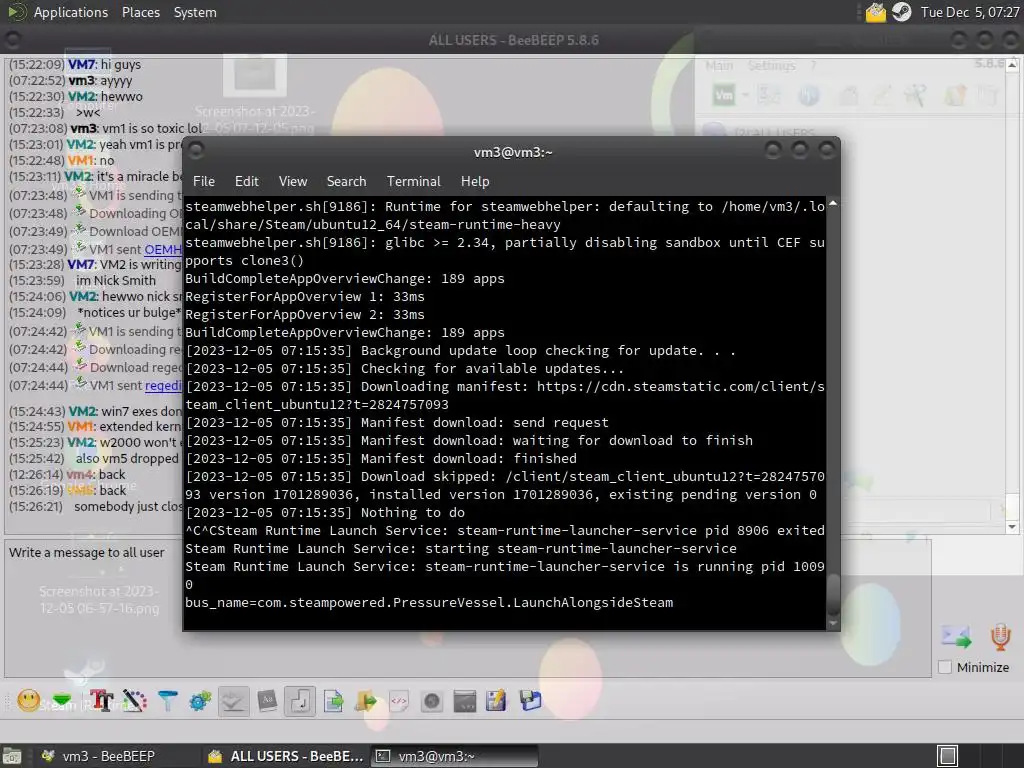Switch to 'ALL USERS - BeeBE...' taskbar window
The width and height of the screenshot is (1024, 768).
pos(286,756)
